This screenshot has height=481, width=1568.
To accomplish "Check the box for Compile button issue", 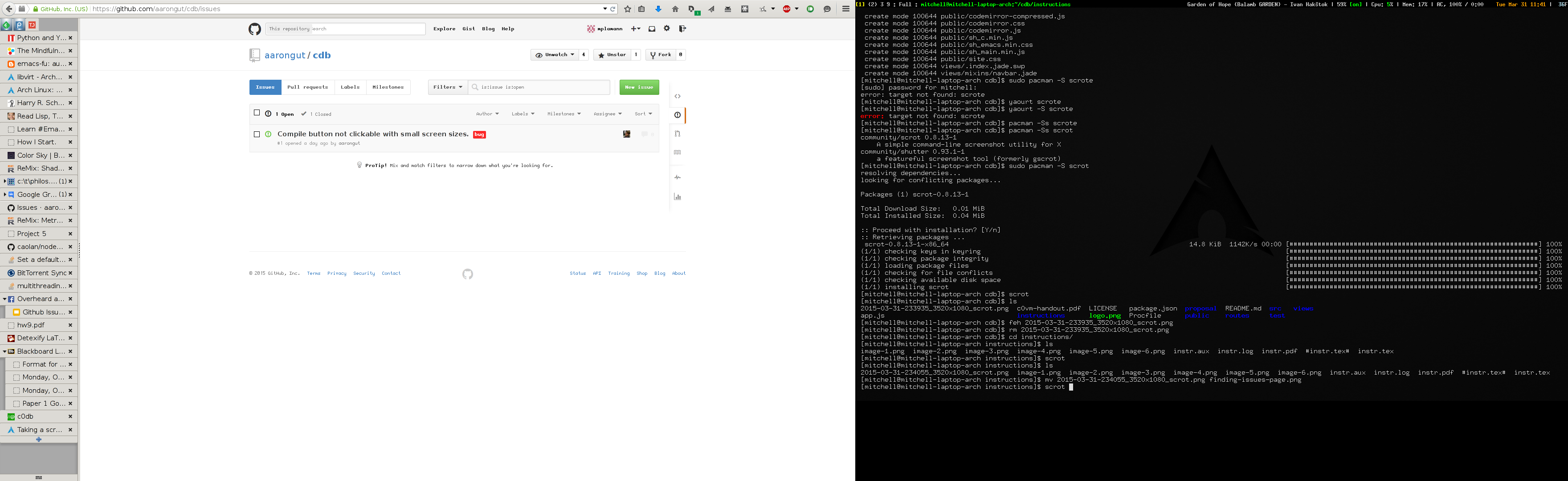I will pyautogui.click(x=257, y=134).
